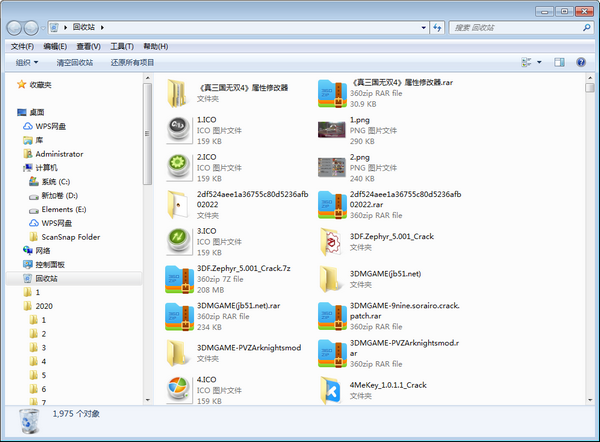The width and height of the screenshot is (600, 442).
Task: Select the 3DF.Zephyr_5.001_Crack.7z archive icon
Action: [x=179, y=279]
